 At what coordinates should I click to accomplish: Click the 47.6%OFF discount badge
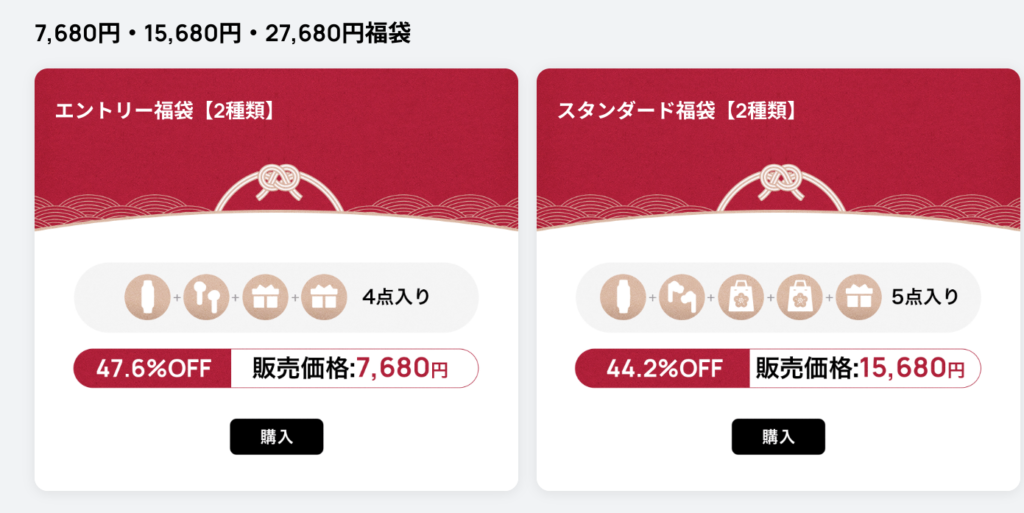(x=152, y=369)
